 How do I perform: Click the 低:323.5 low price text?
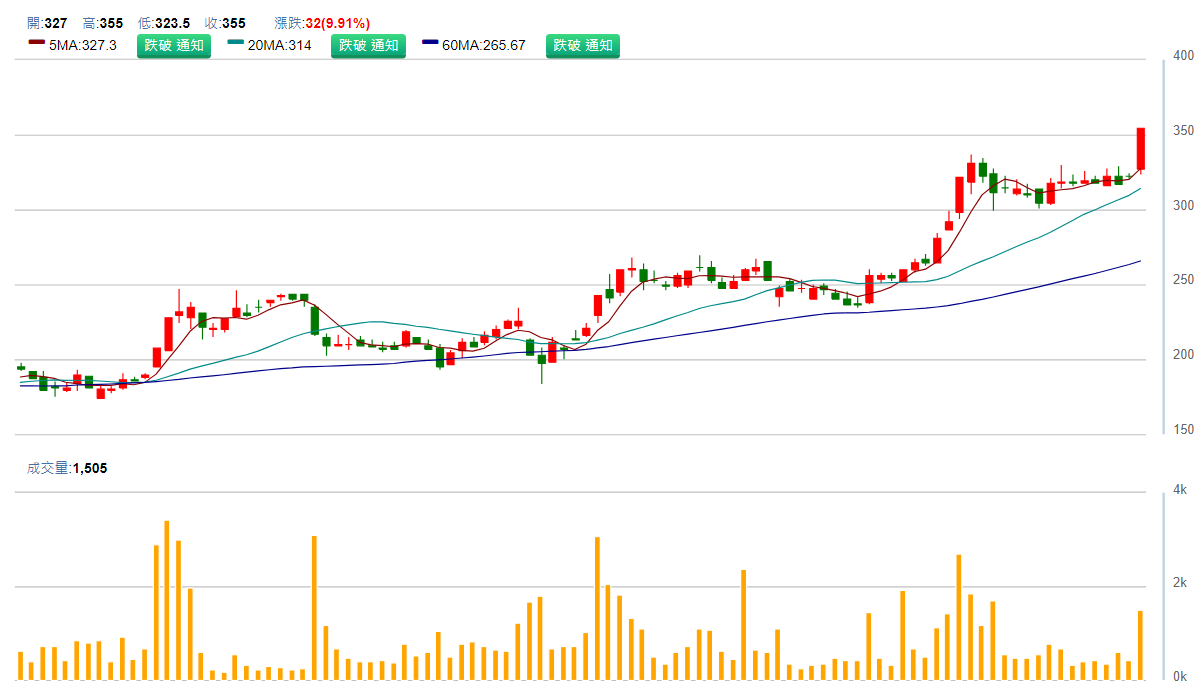coord(164,23)
